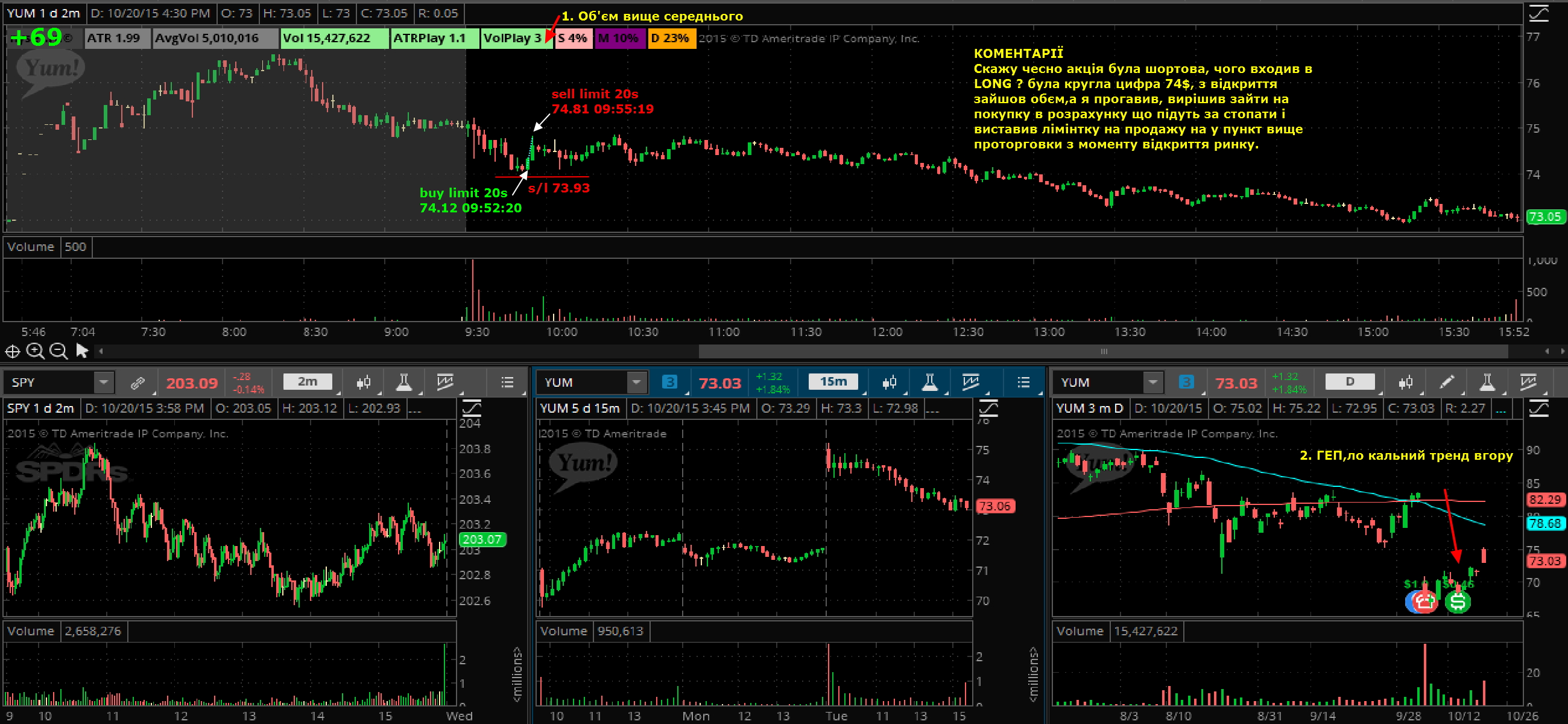Image resolution: width=1568 pixels, height=724 pixels.
Task: Click 'YUM 5 d 15m' chart title
Action: click(x=579, y=408)
